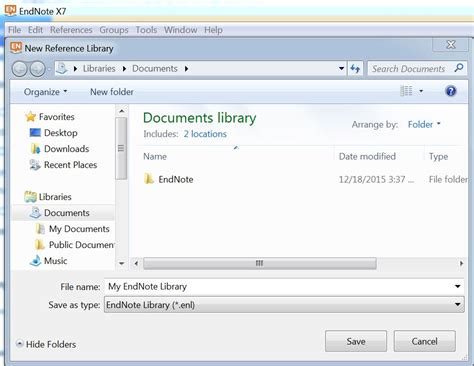Open the References menu
The image size is (474, 366).
tap(71, 30)
